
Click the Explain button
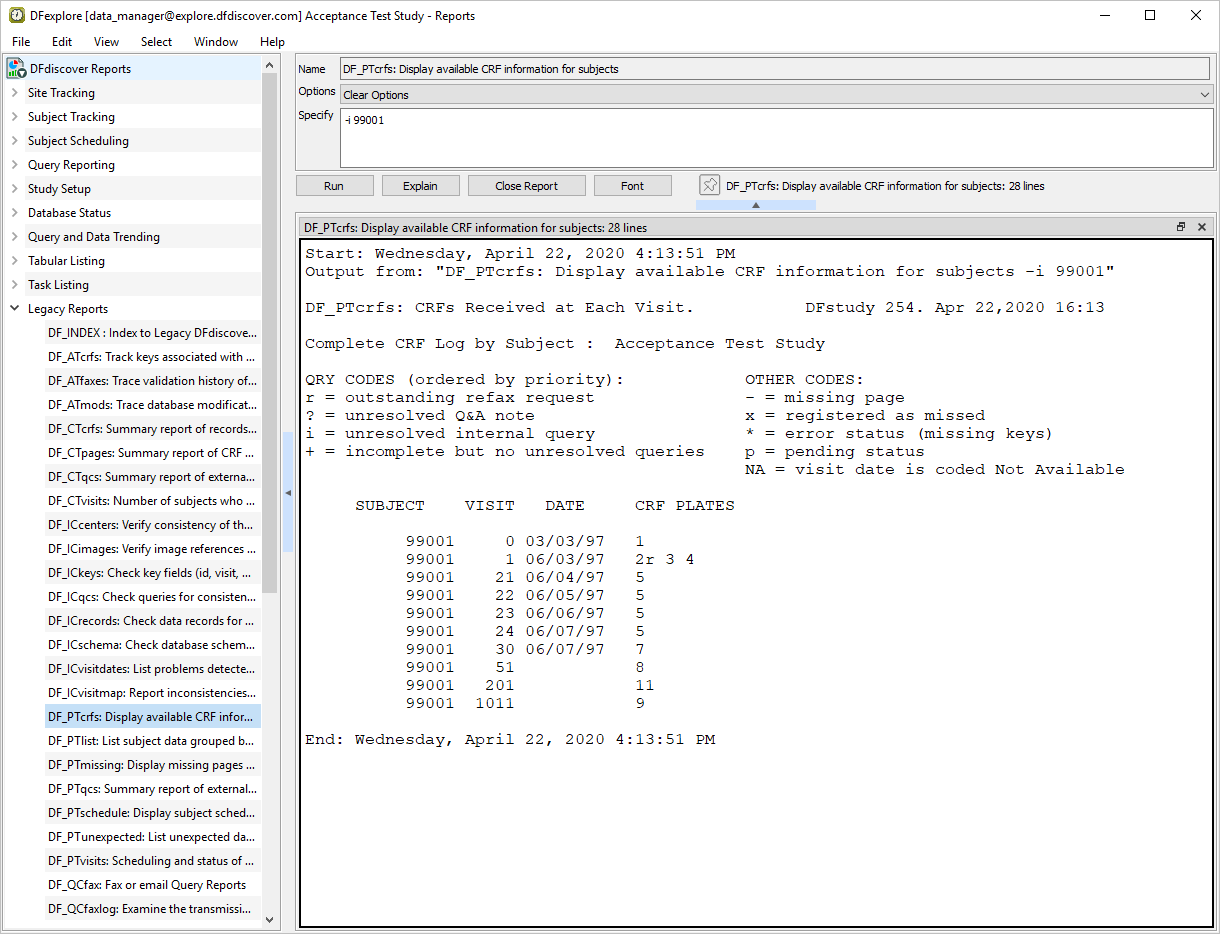click(x=420, y=186)
